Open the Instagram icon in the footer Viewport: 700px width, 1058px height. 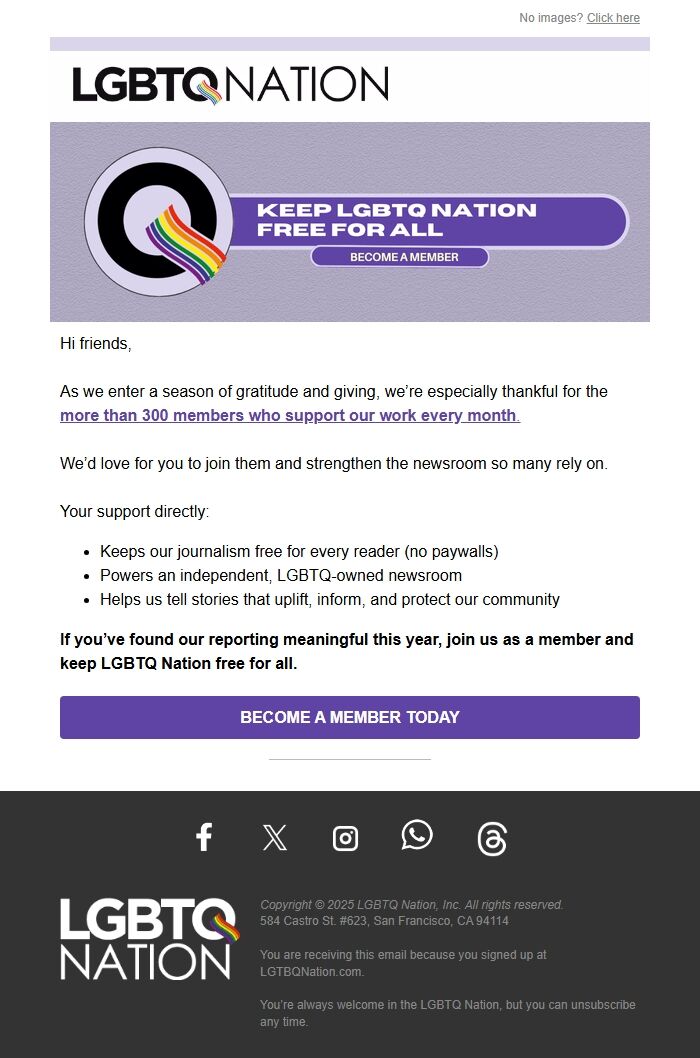pyautogui.click(x=346, y=838)
